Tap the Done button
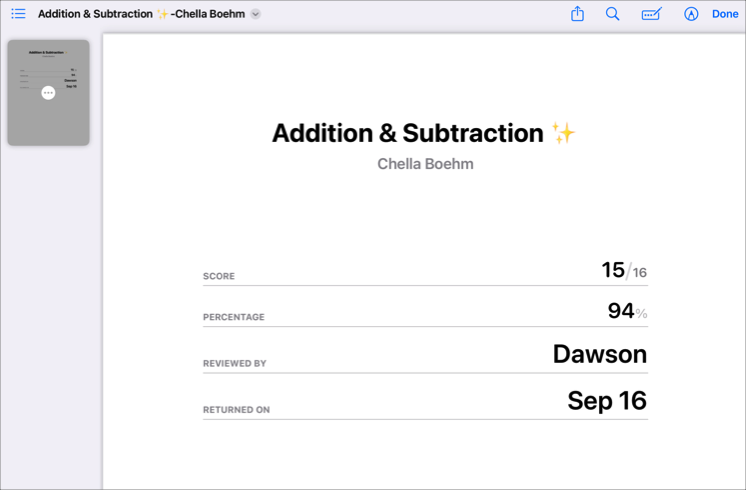The image size is (746, 490). tap(725, 14)
